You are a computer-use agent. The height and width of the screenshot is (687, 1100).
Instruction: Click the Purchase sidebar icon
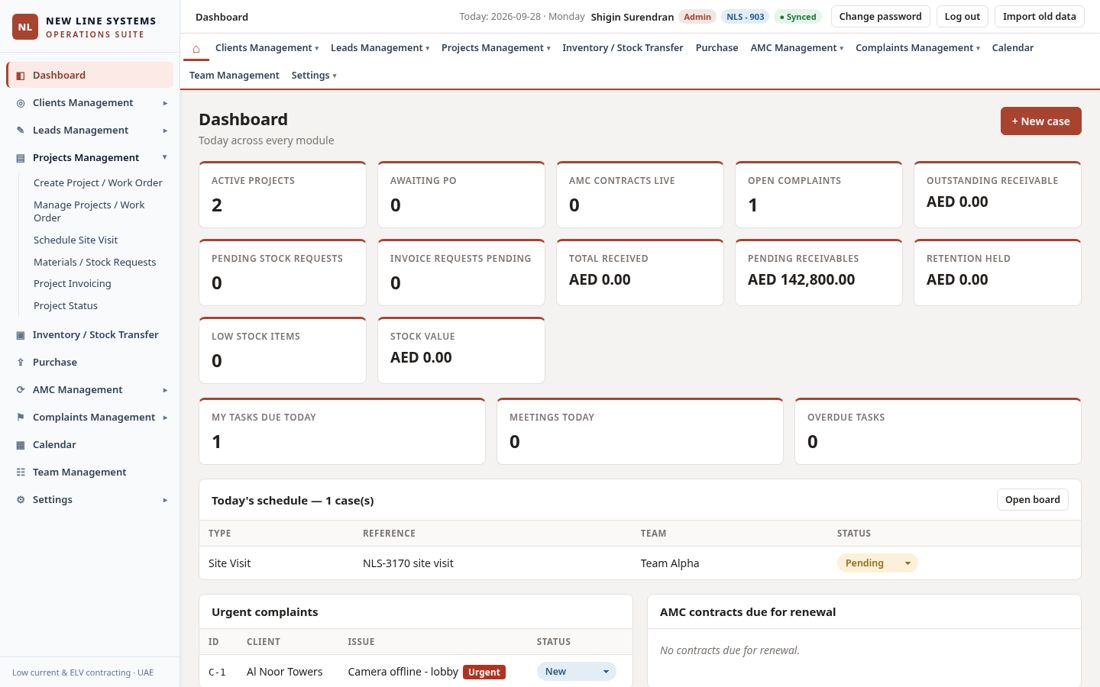(20, 362)
